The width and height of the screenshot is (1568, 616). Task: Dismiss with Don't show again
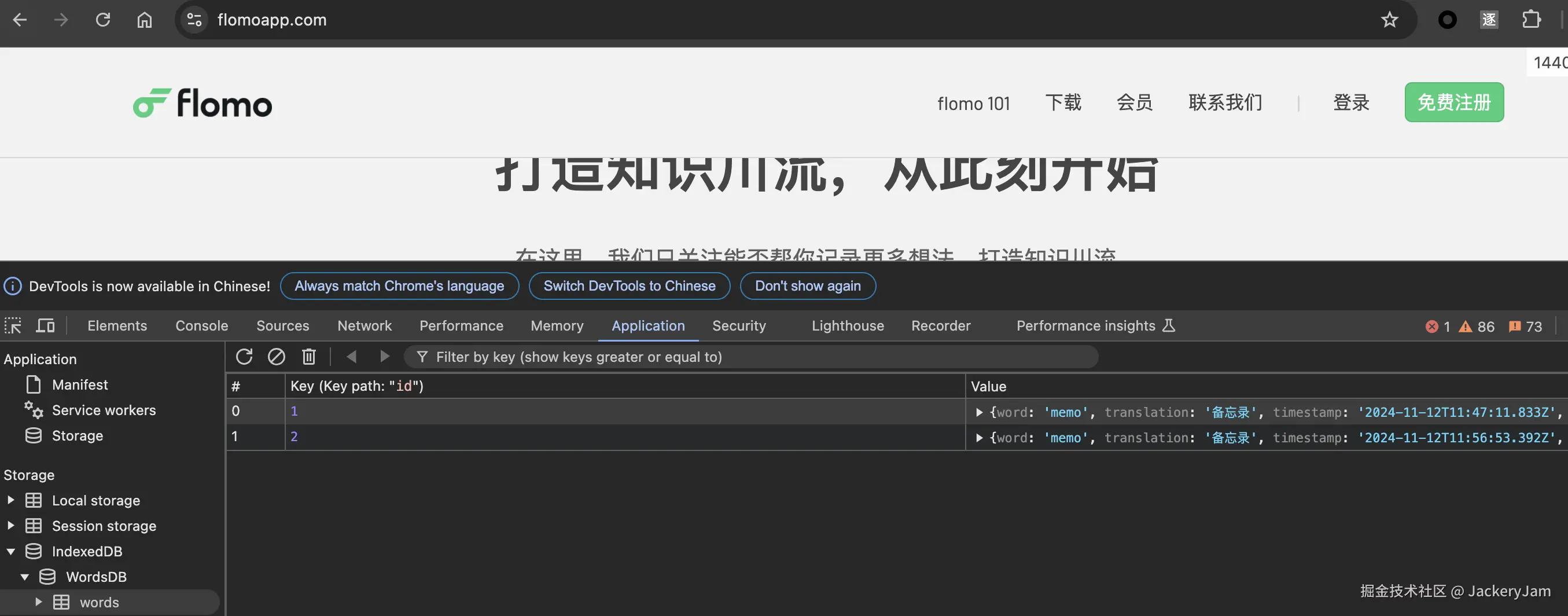(x=808, y=286)
